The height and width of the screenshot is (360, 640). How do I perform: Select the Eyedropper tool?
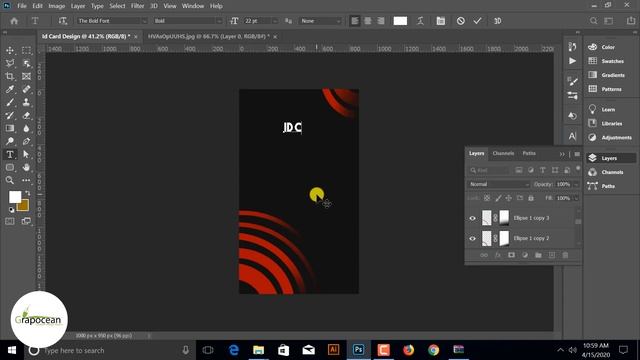[10, 89]
